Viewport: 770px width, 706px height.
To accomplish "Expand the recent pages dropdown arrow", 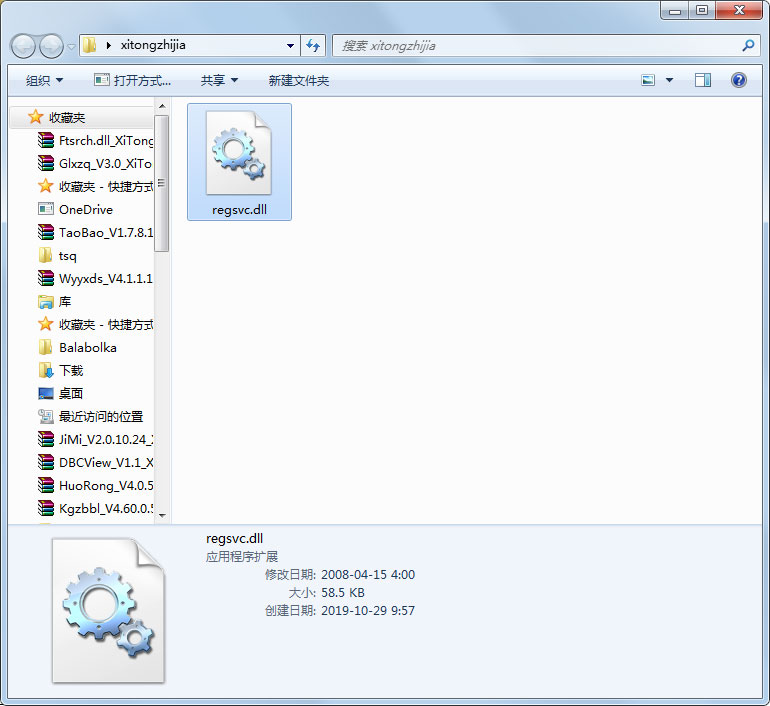I will (71, 47).
